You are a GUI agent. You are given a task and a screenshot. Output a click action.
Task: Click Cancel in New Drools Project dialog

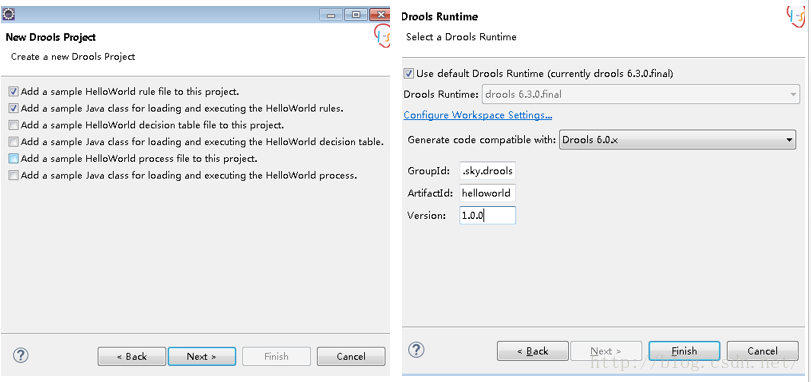[x=351, y=356]
